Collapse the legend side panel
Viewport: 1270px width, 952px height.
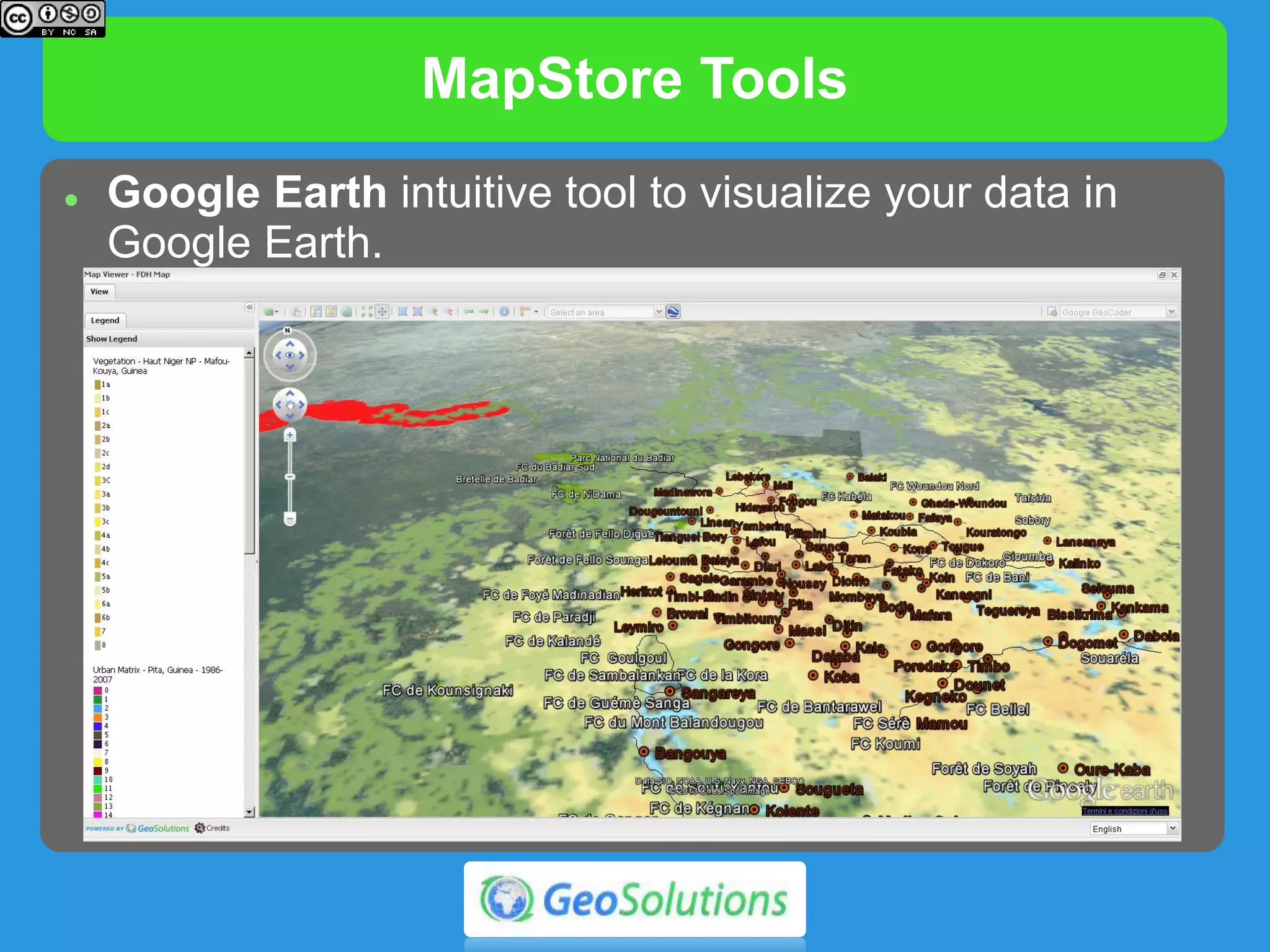249,307
